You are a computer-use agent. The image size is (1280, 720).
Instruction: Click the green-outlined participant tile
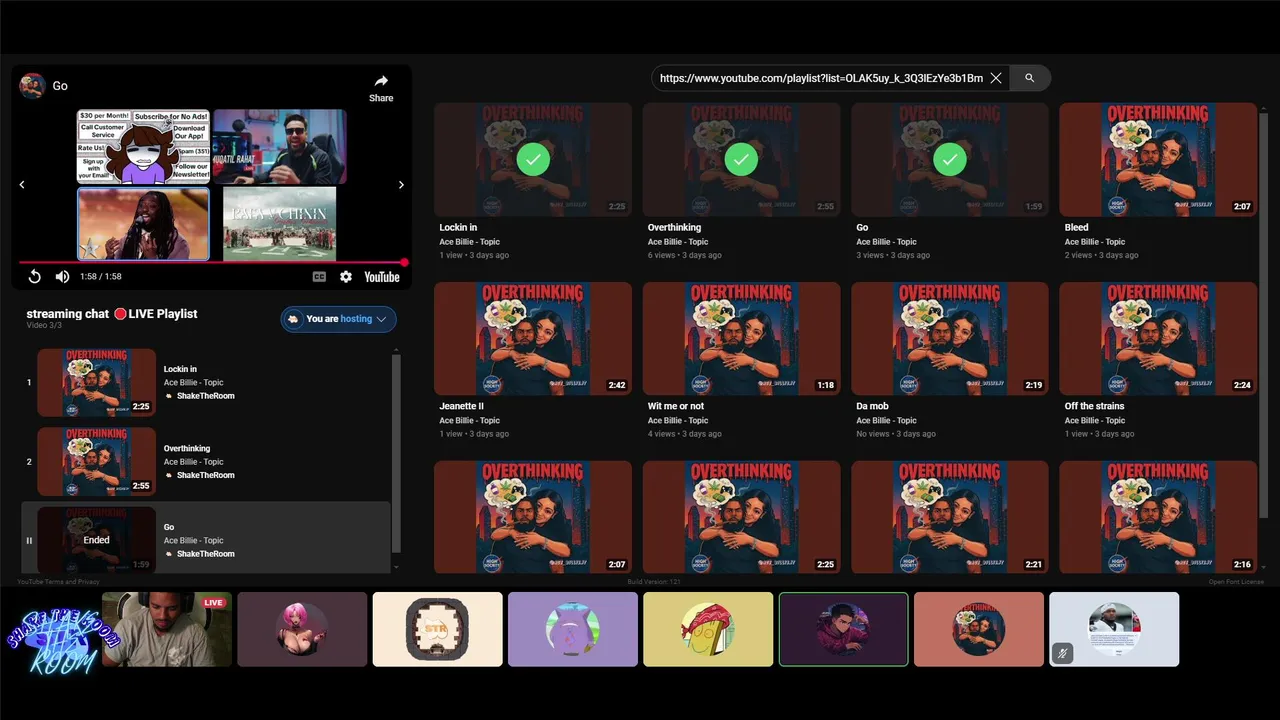[x=843, y=629]
